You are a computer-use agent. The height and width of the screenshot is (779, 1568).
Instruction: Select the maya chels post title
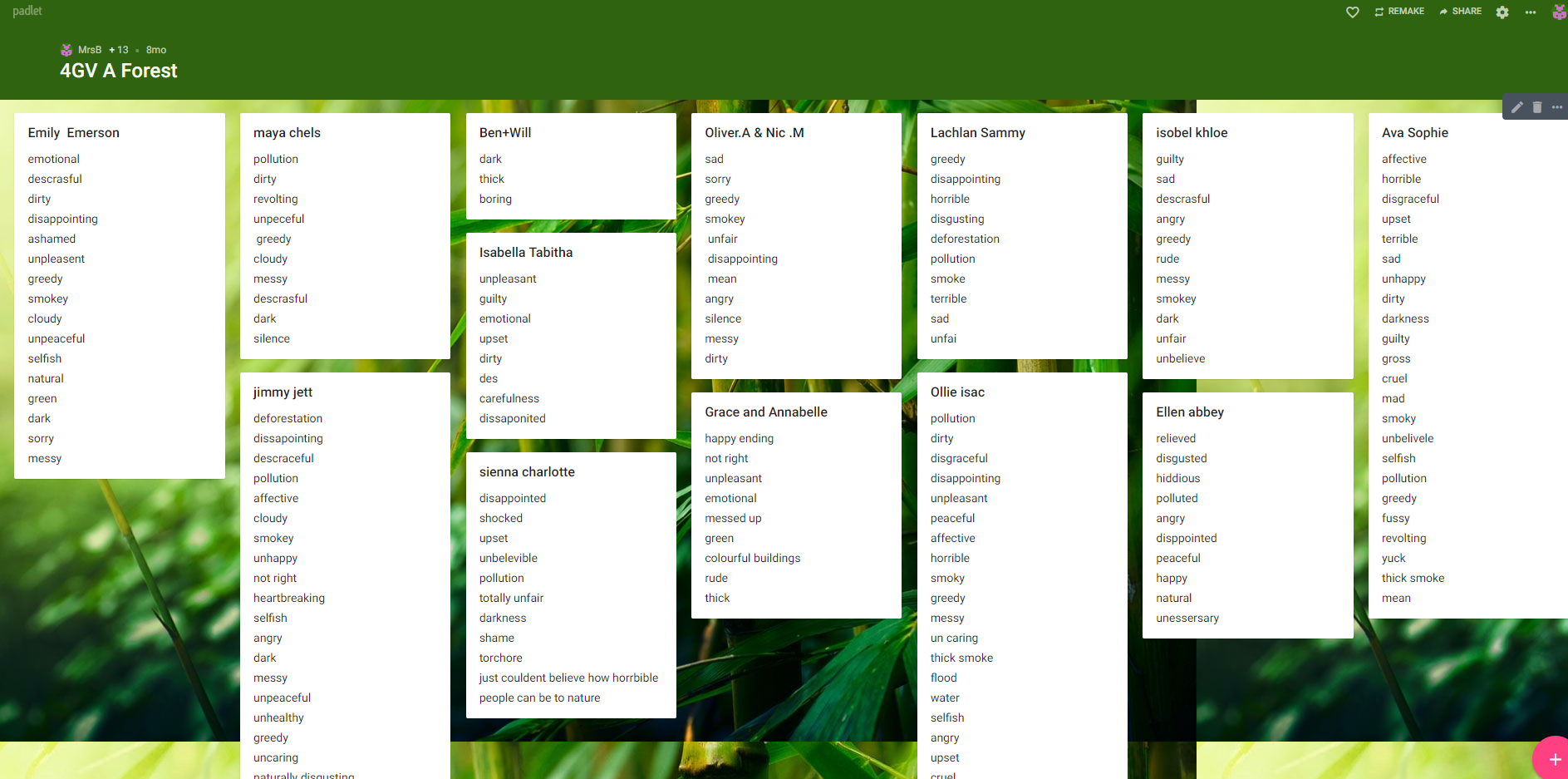point(287,133)
